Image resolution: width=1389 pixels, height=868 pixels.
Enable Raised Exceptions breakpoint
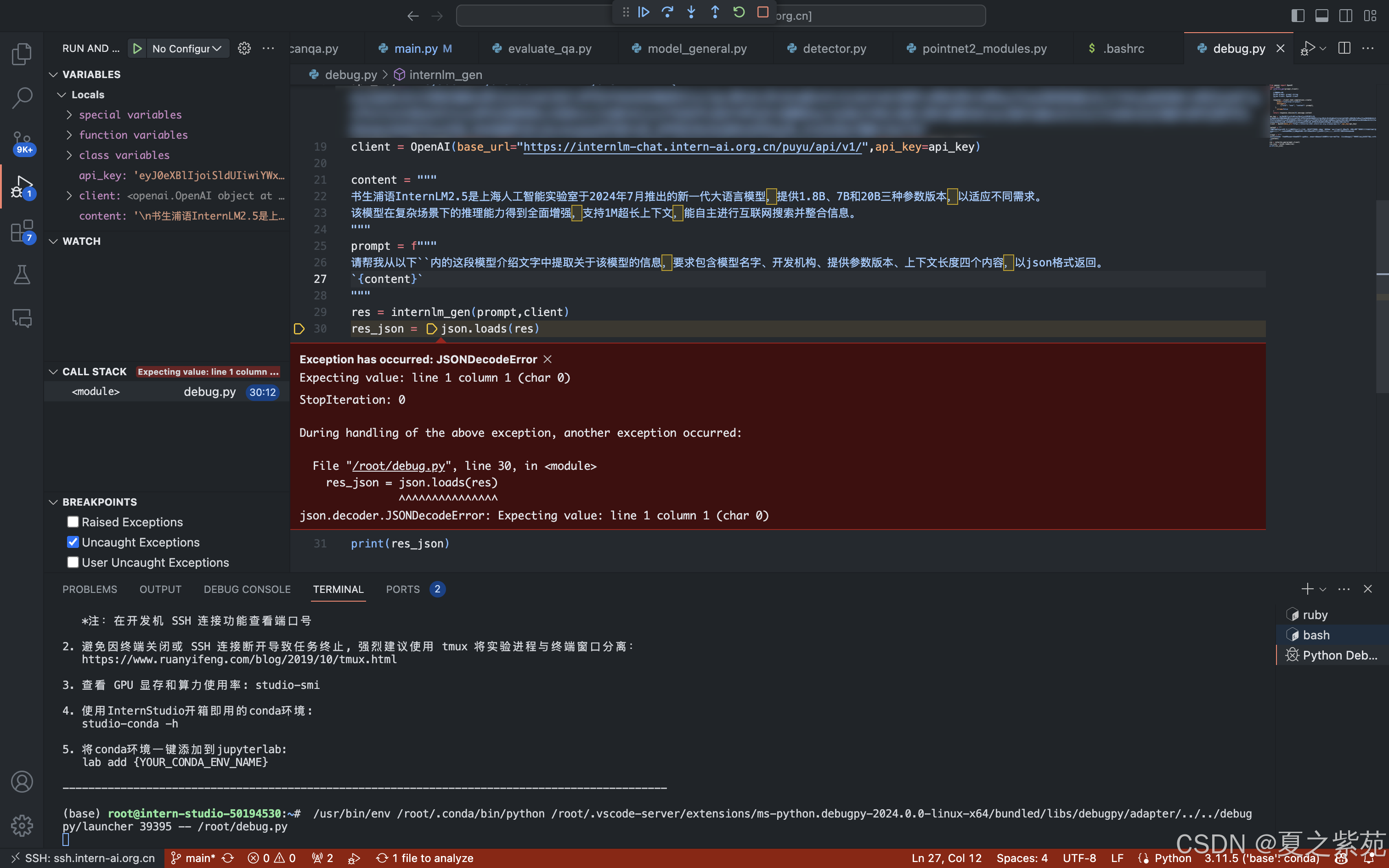click(73, 521)
